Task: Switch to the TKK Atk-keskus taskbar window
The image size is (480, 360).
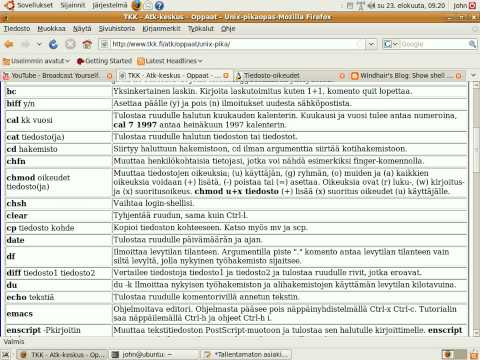Action: click(62, 355)
